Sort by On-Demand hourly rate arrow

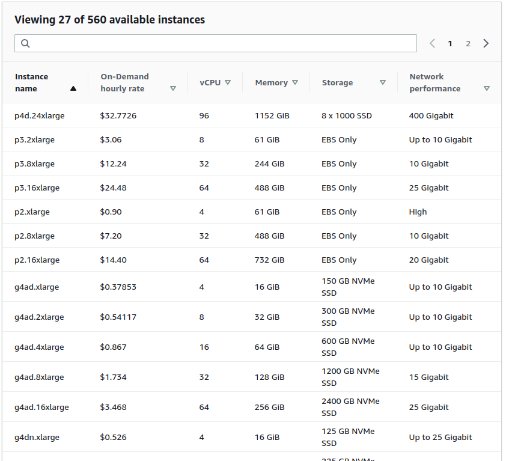(173, 89)
